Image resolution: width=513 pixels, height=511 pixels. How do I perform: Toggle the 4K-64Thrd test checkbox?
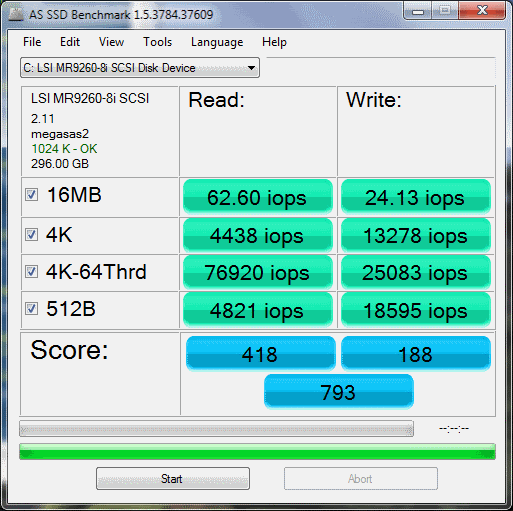click(31, 272)
